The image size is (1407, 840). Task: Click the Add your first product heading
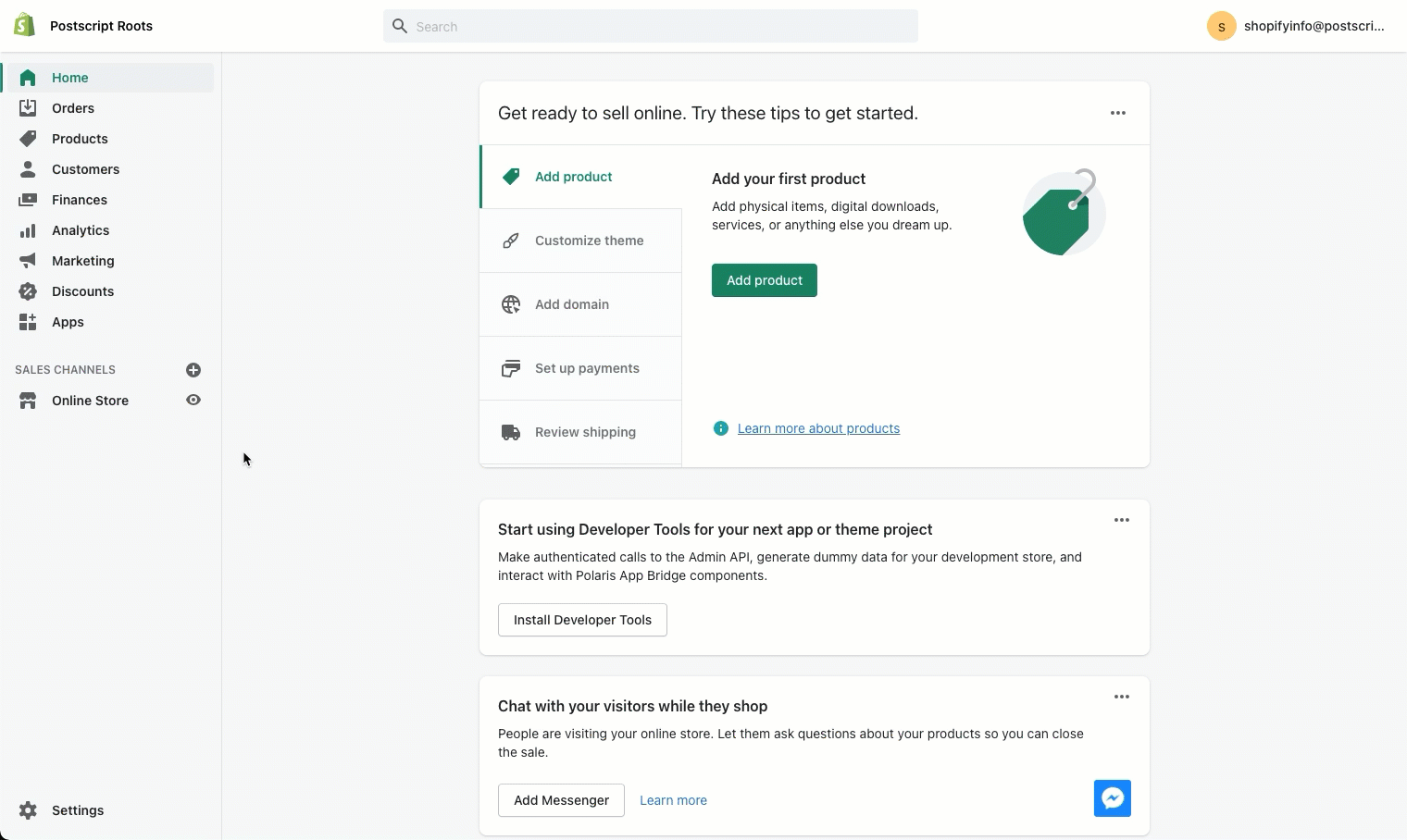pyautogui.click(x=789, y=179)
